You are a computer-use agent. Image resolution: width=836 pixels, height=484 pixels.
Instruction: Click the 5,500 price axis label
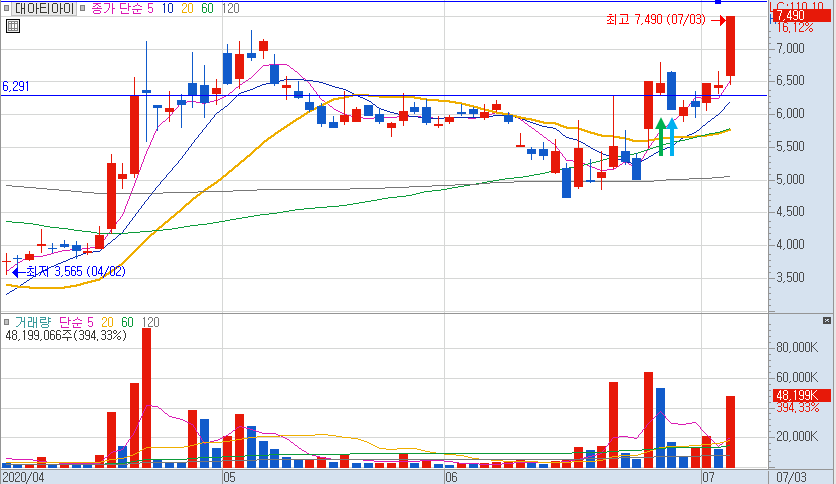click(x=790, y=147)
